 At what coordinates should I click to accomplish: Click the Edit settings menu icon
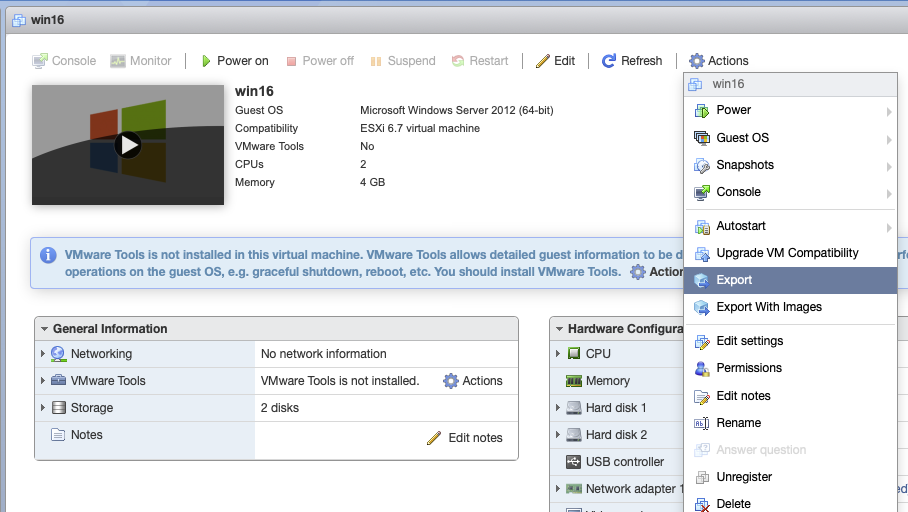[702, 341]
